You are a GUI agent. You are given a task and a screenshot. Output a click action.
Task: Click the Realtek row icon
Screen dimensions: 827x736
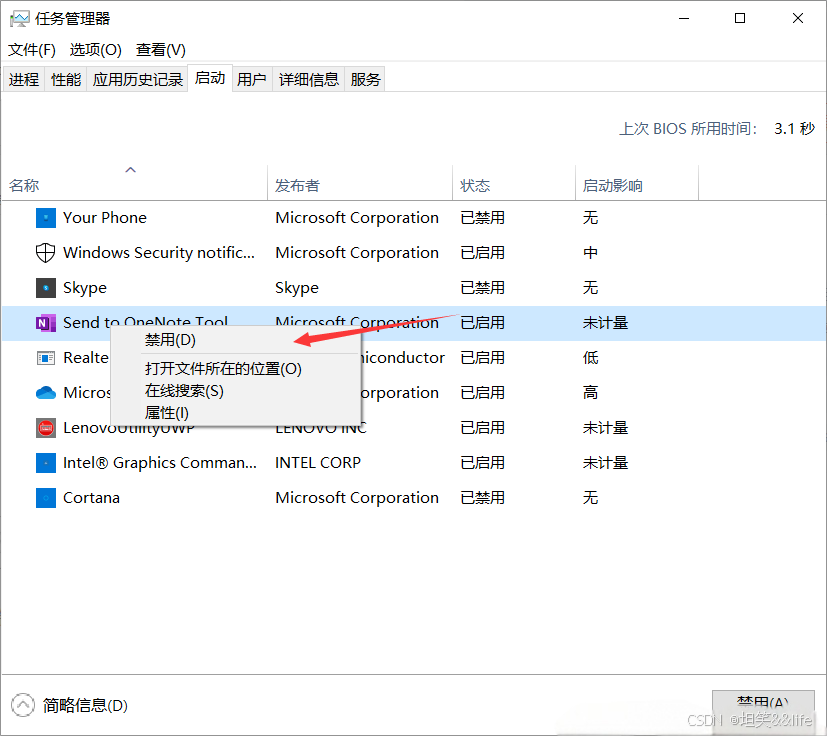pyautogui.click(x=46, y=358)
